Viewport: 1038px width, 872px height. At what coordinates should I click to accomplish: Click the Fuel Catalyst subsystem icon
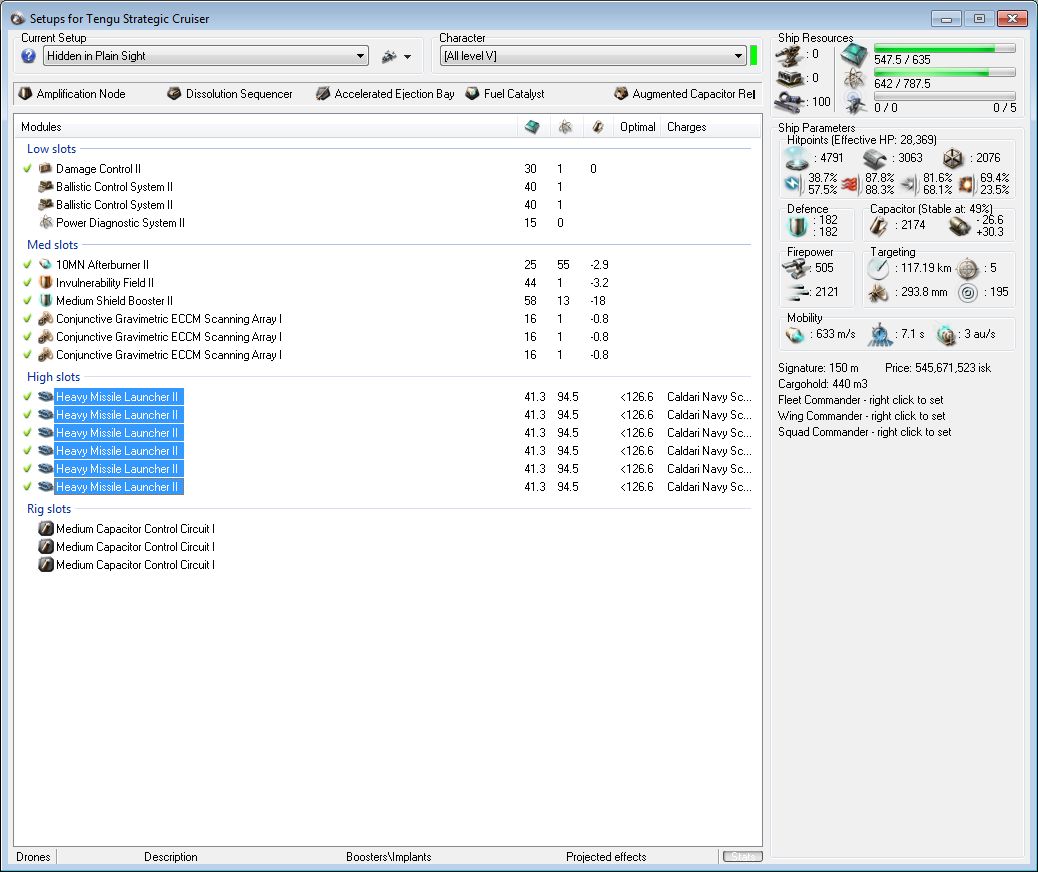coord(472,94)
